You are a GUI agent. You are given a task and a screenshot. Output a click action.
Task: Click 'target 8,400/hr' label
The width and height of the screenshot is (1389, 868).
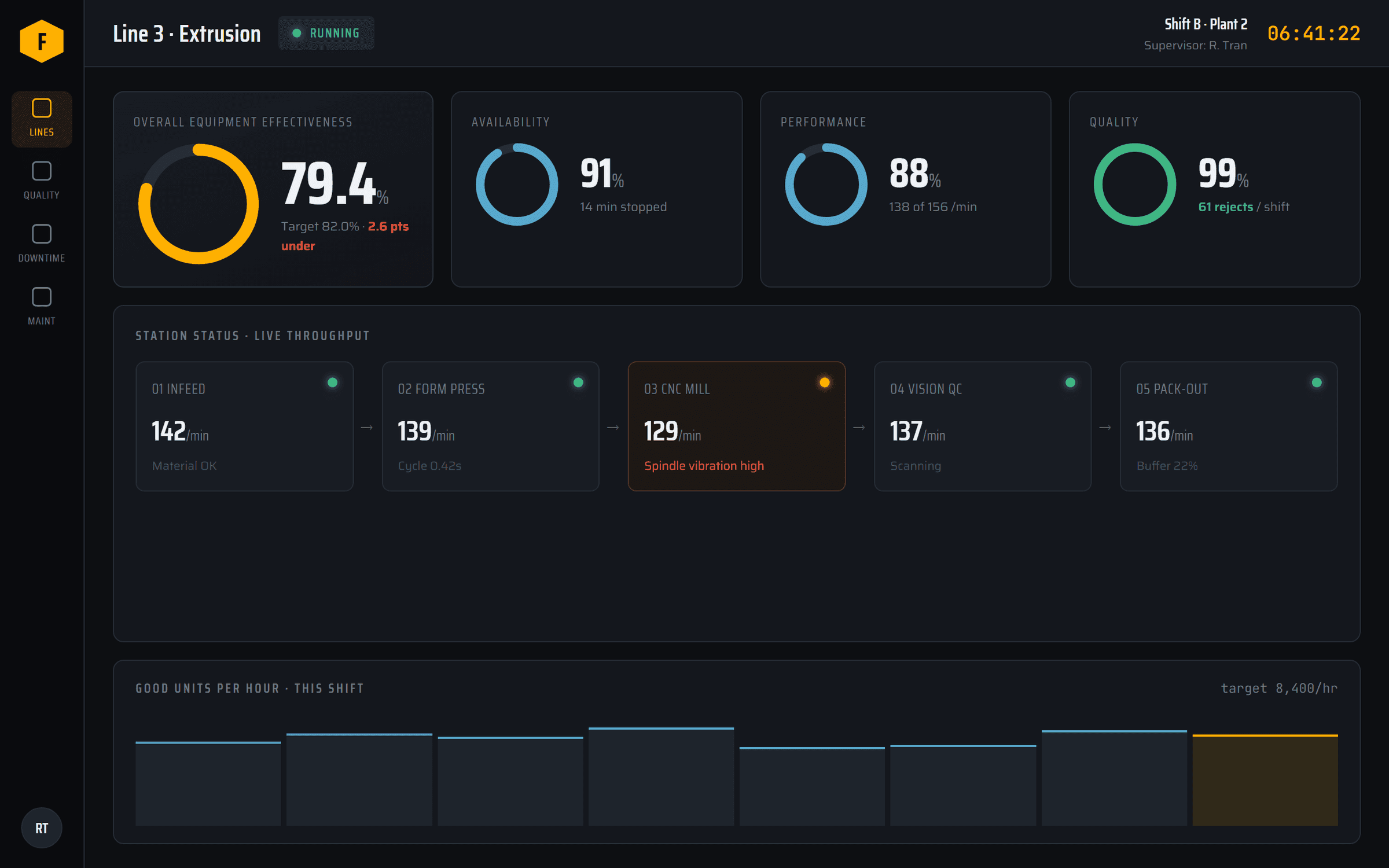coord(1279,688)
